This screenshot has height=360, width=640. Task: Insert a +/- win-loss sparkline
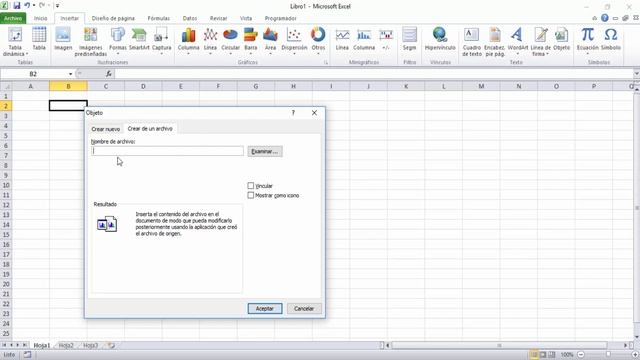[386, 39]
